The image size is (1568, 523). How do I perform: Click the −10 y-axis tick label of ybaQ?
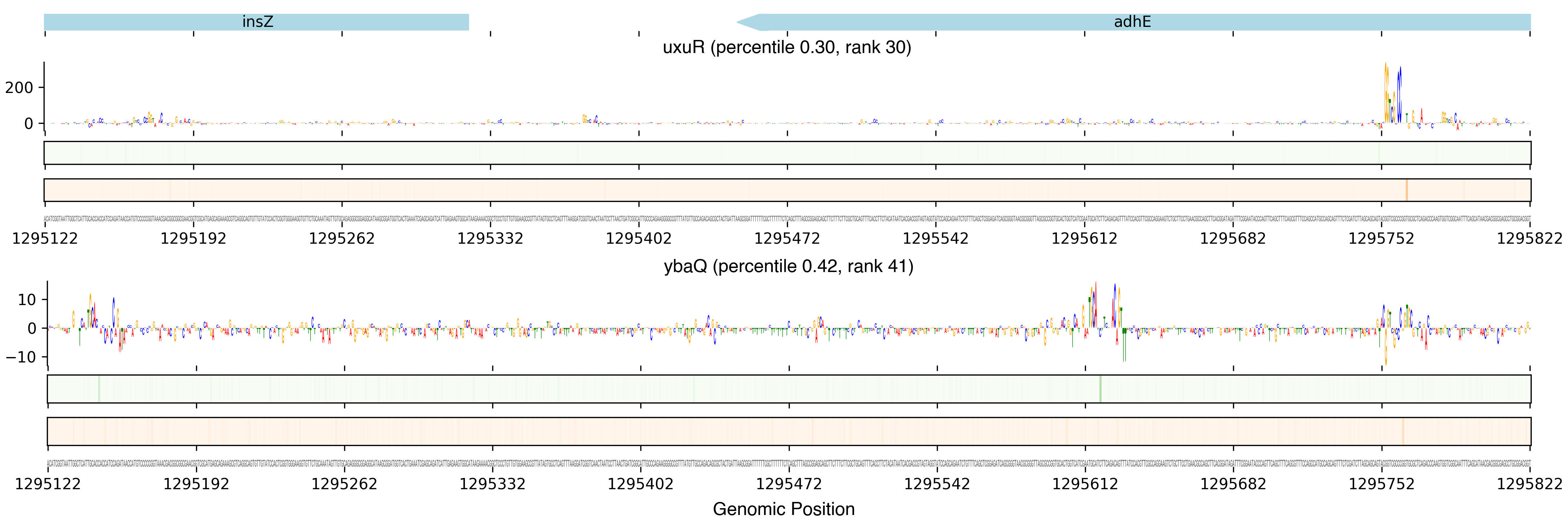pyautogui.click(x=21, y=357)
